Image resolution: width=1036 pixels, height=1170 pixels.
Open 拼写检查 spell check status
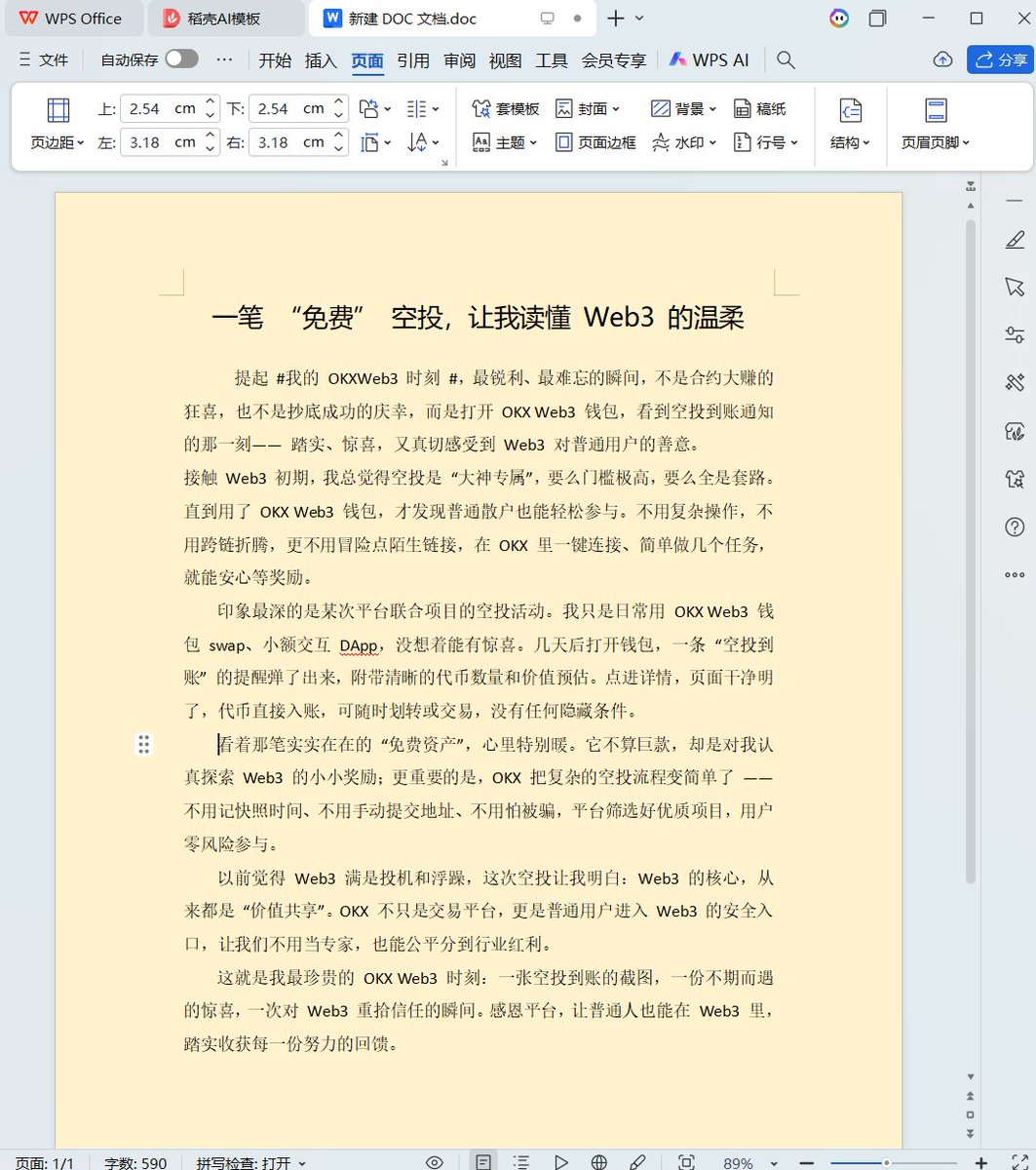click(250, 1163)
